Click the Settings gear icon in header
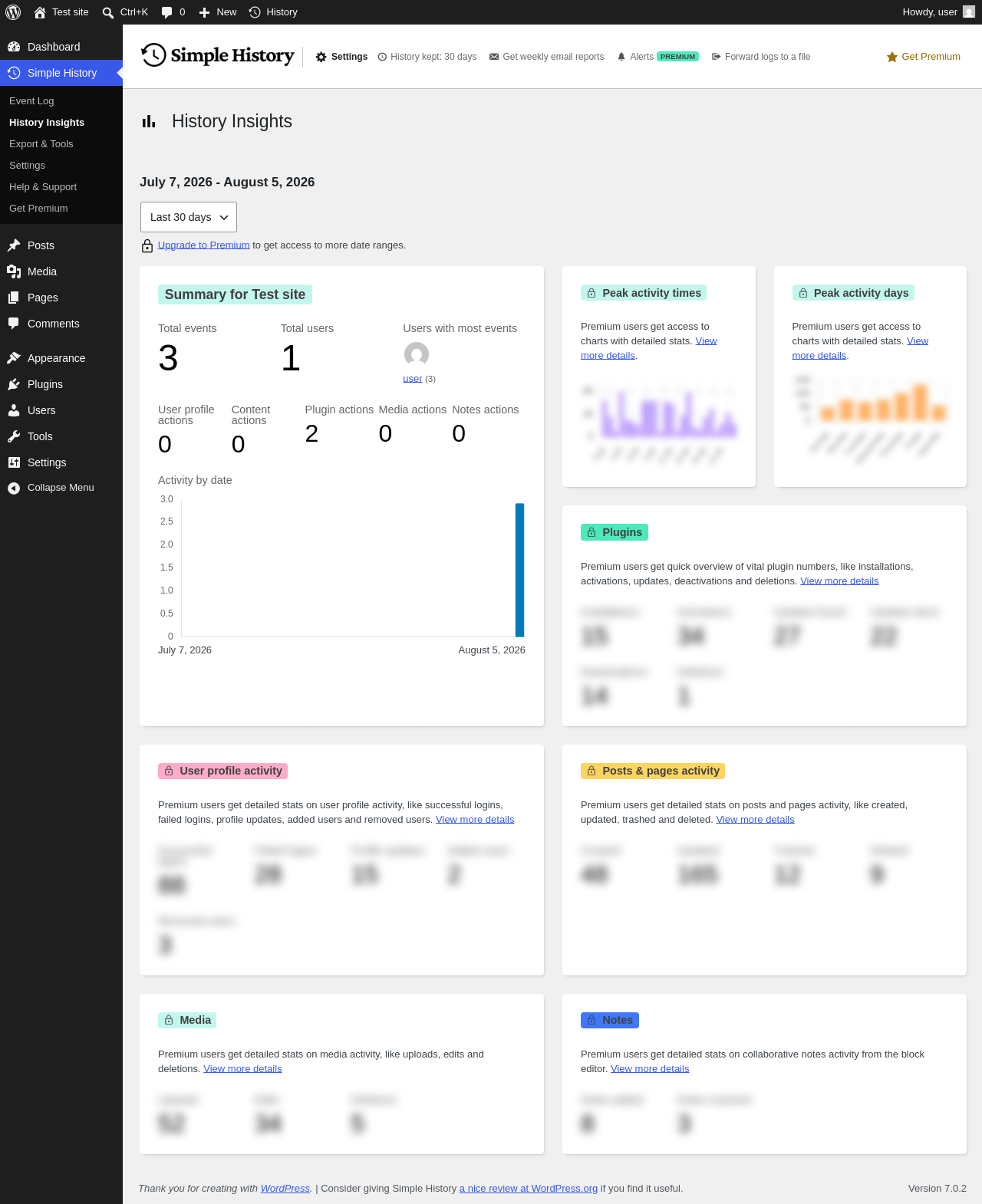The height and width of the screenshot is (1204, 982). [321, 57]
